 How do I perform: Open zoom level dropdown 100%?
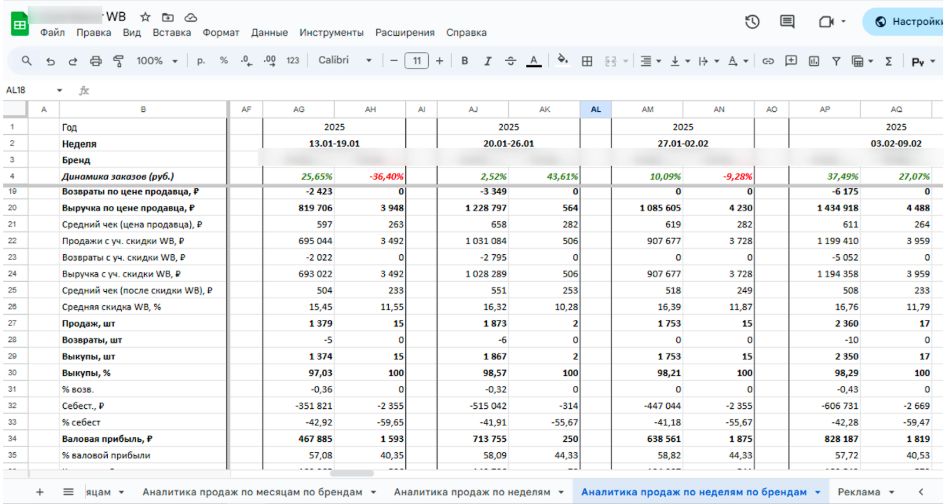tap(157, 60)
